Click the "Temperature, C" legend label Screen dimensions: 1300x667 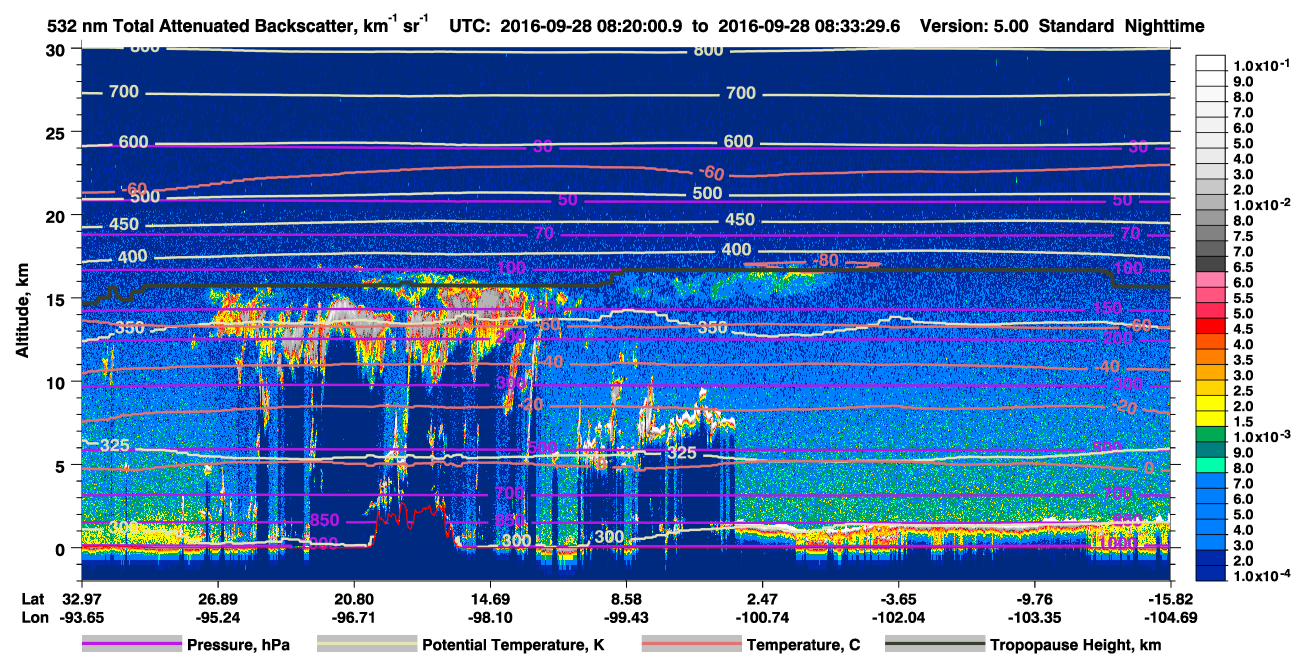[803, 645]
